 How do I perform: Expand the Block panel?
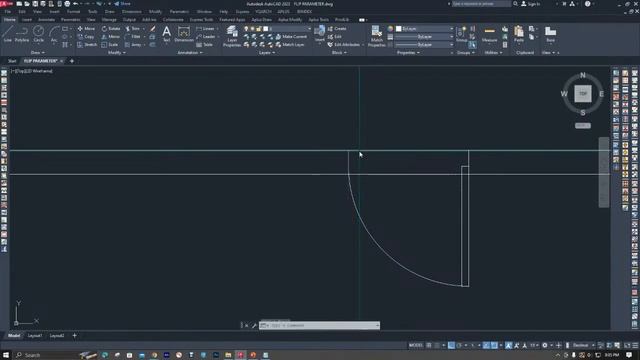pos(339,53)
